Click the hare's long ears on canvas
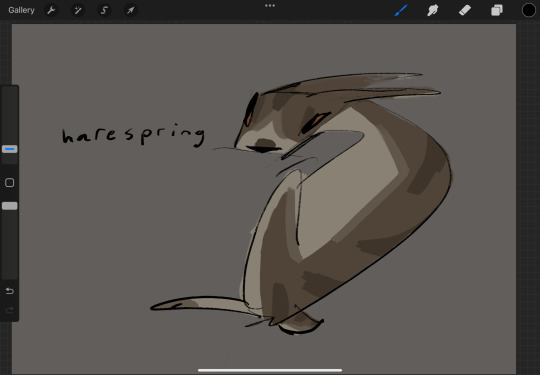 [x=351, y=87]
